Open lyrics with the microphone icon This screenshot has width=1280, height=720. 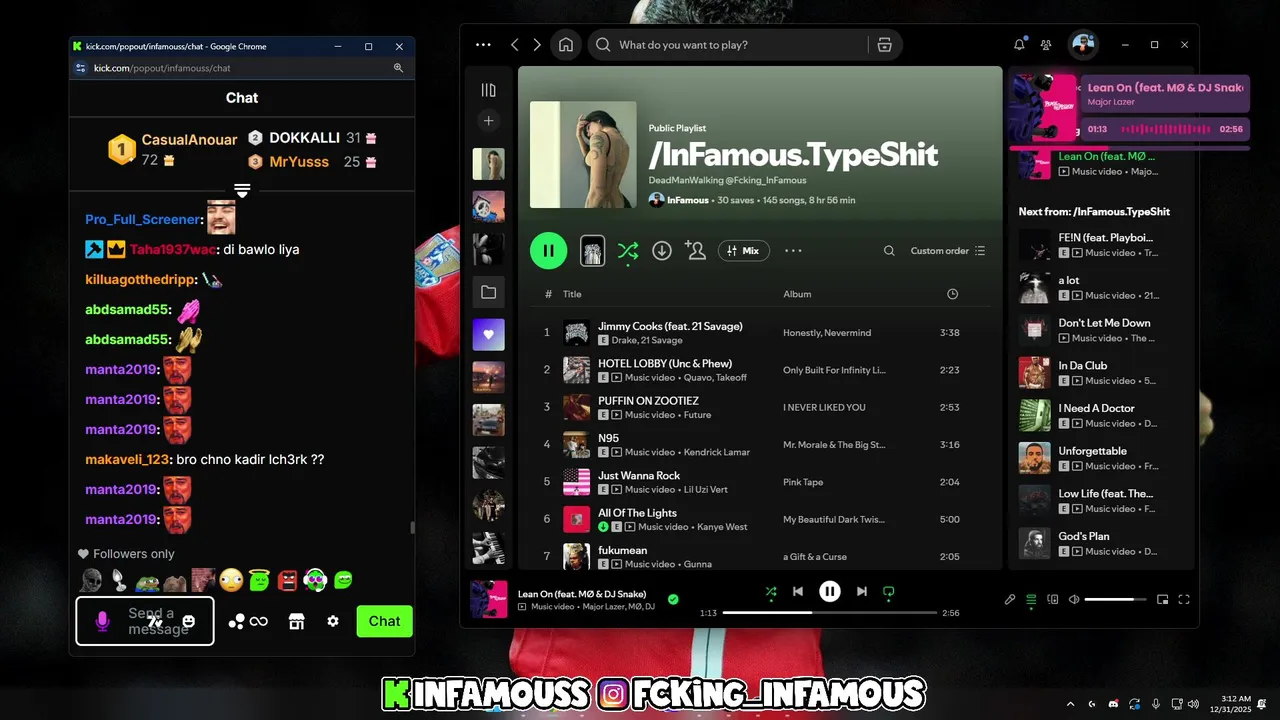click(1010, 599)
